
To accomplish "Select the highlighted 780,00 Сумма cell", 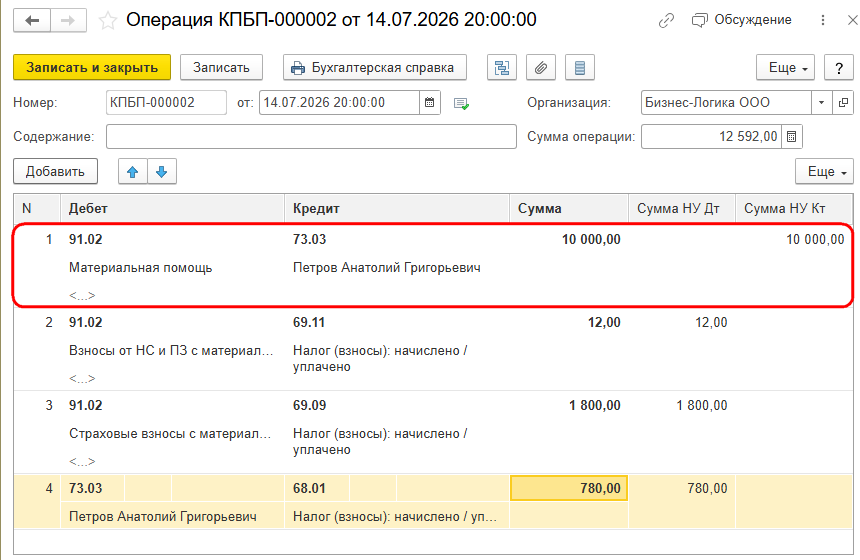I will 569,488.
